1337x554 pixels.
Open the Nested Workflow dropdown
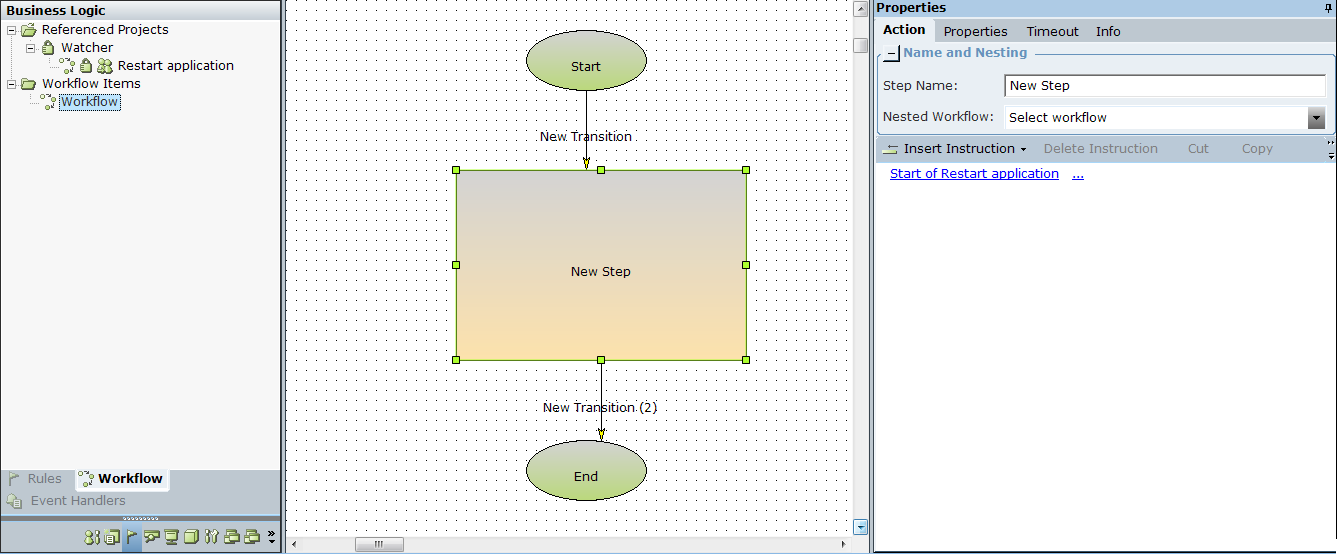1316,118
